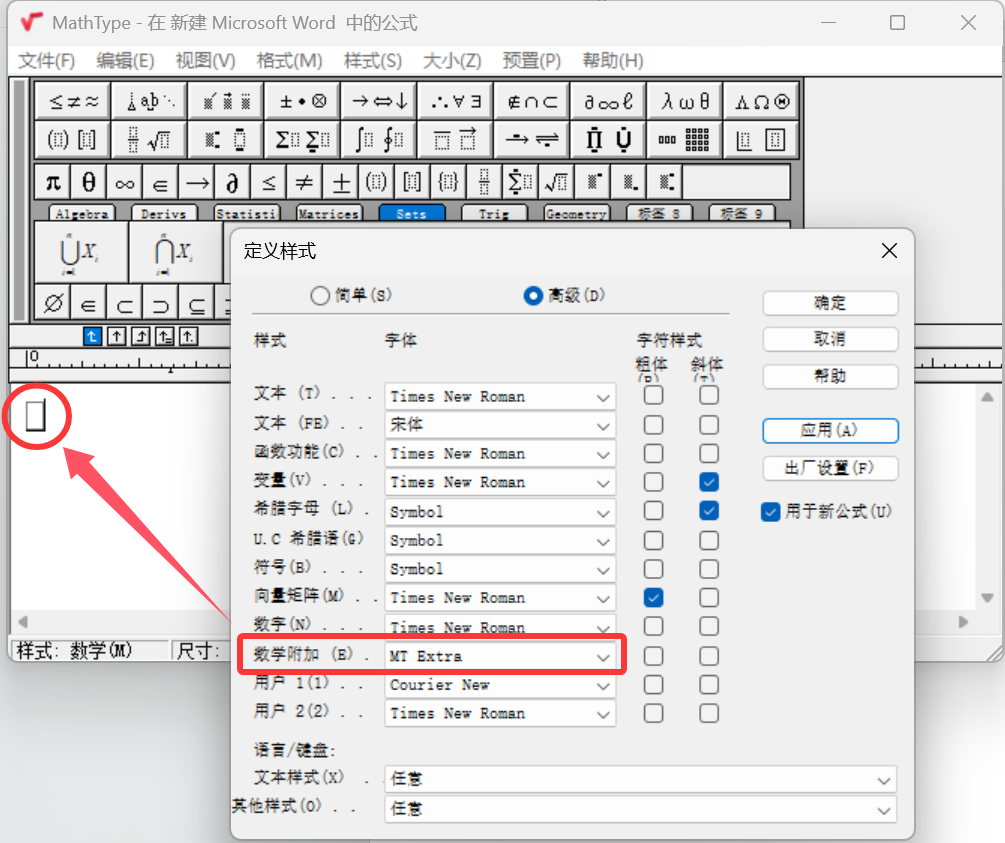
Task: Uncheck italic checkbox for 变量(V) row
Action: point(709,482)
